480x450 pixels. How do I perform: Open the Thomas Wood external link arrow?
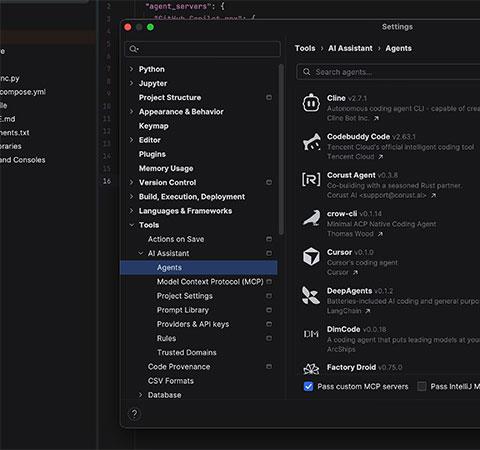point(380,234)
